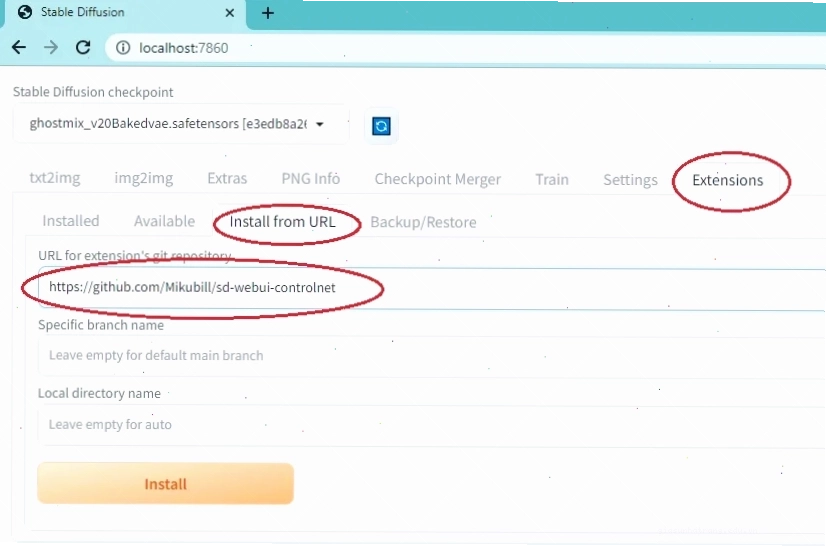
Task: Click the Stable Diffusion browser tab title
Action: 83,12
